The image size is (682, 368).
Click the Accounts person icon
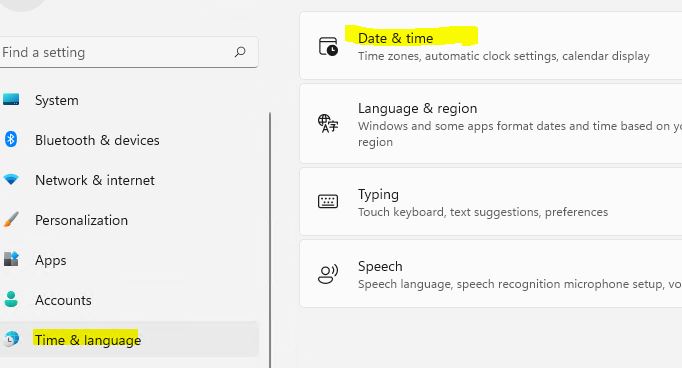11,299
